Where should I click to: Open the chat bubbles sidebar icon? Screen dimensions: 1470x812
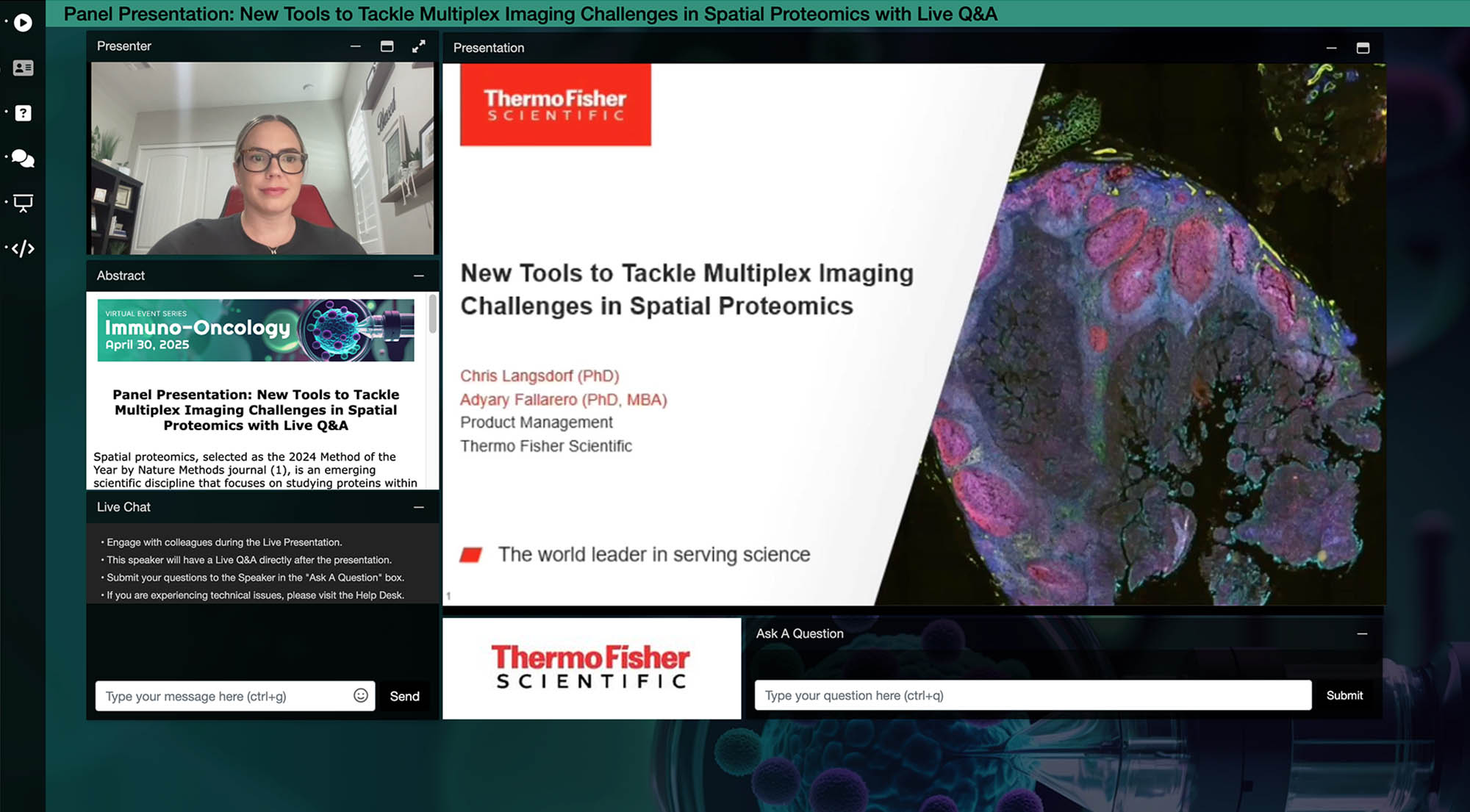(x=23, y=158)
